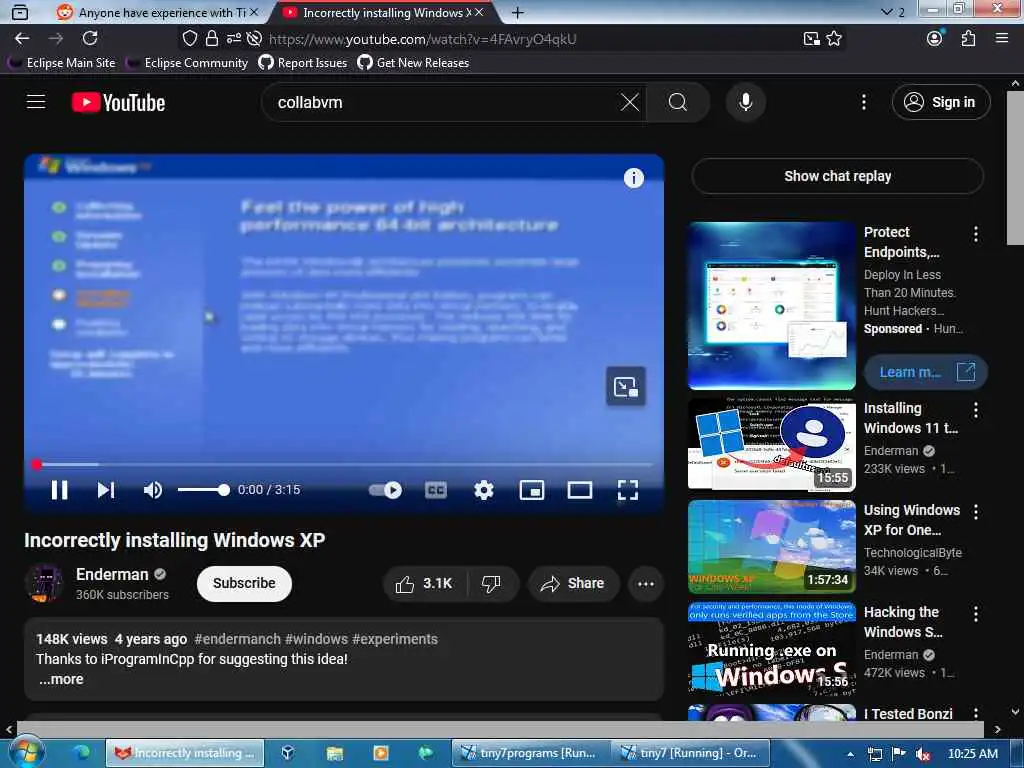The image size is (1024, 768).
Task: Open Eclipse Main Site bookmark
Action: click(x=62, y=63)
